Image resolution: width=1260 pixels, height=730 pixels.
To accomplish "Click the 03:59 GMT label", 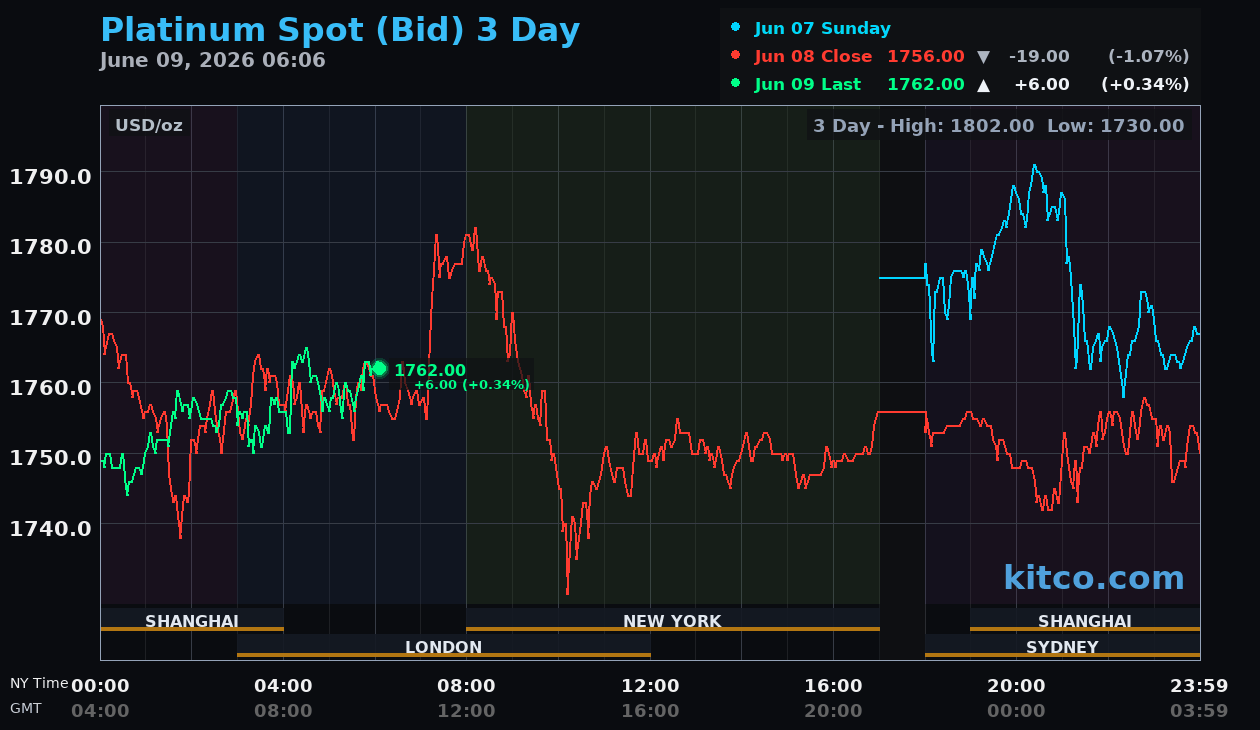I will pyautogui.click(x=1199, y=711).
